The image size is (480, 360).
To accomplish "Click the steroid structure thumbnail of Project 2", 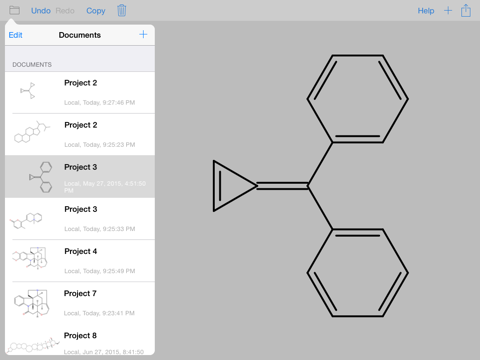I will [32, 133].
